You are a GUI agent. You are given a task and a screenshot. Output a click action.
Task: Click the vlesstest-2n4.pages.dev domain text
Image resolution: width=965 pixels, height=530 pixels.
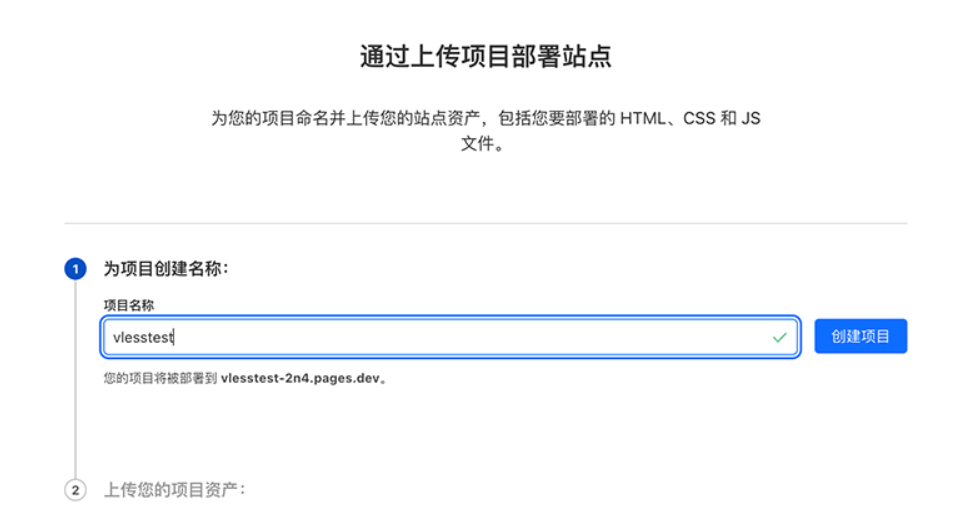302,379
